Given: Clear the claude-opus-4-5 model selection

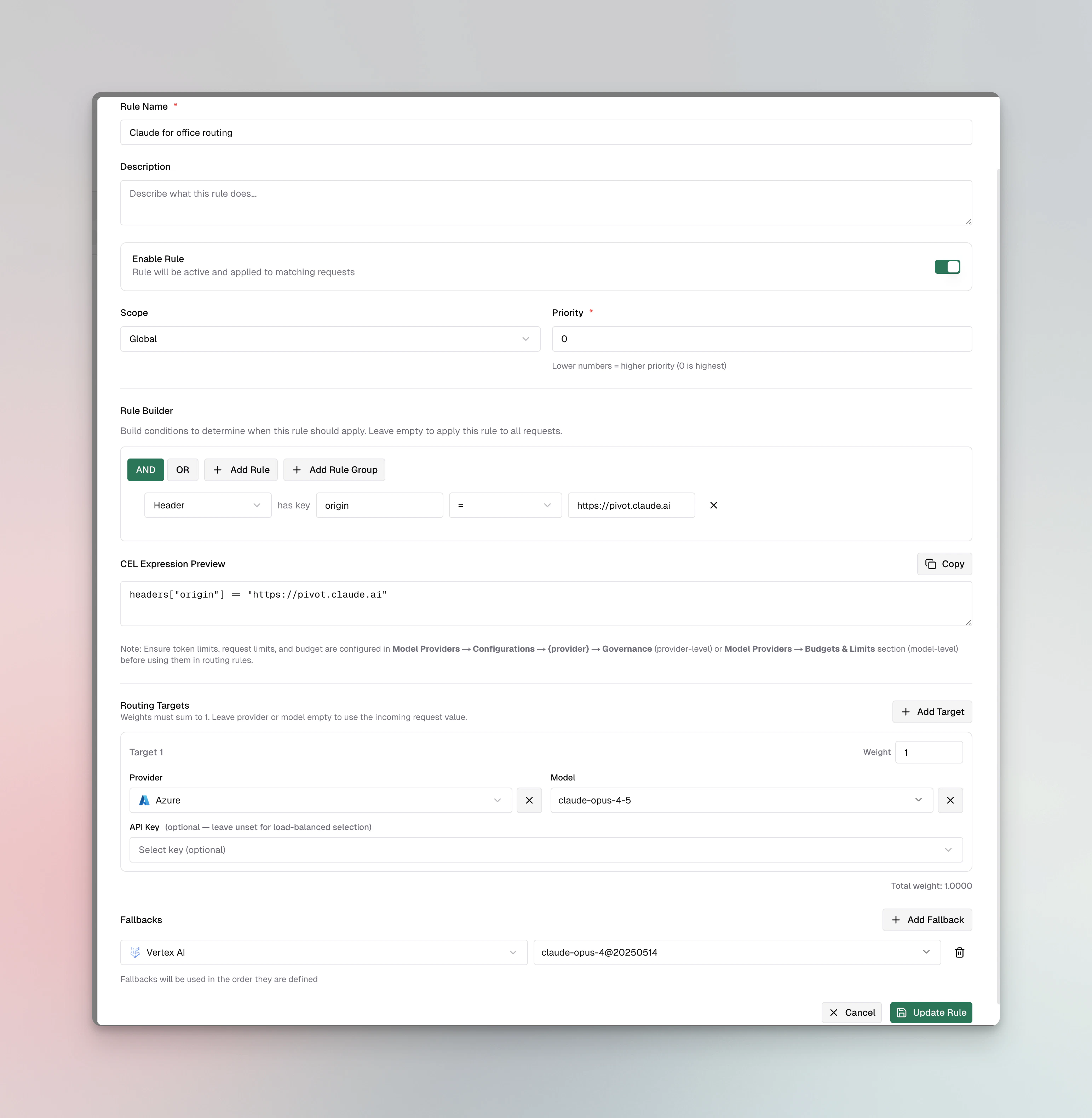Looking at the screenshot, I should 950,800.
